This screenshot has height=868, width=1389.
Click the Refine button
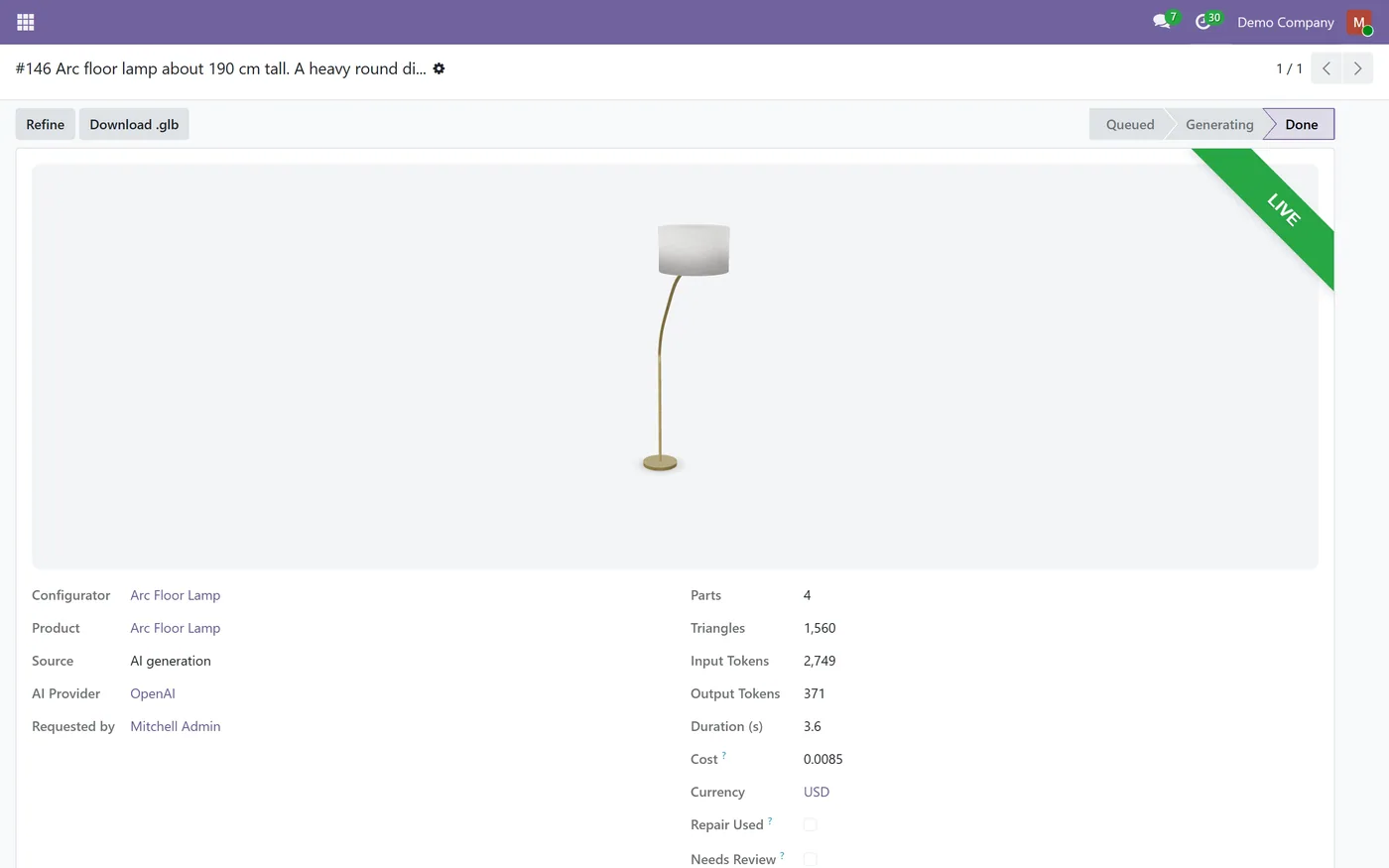[x=45, y=124]
